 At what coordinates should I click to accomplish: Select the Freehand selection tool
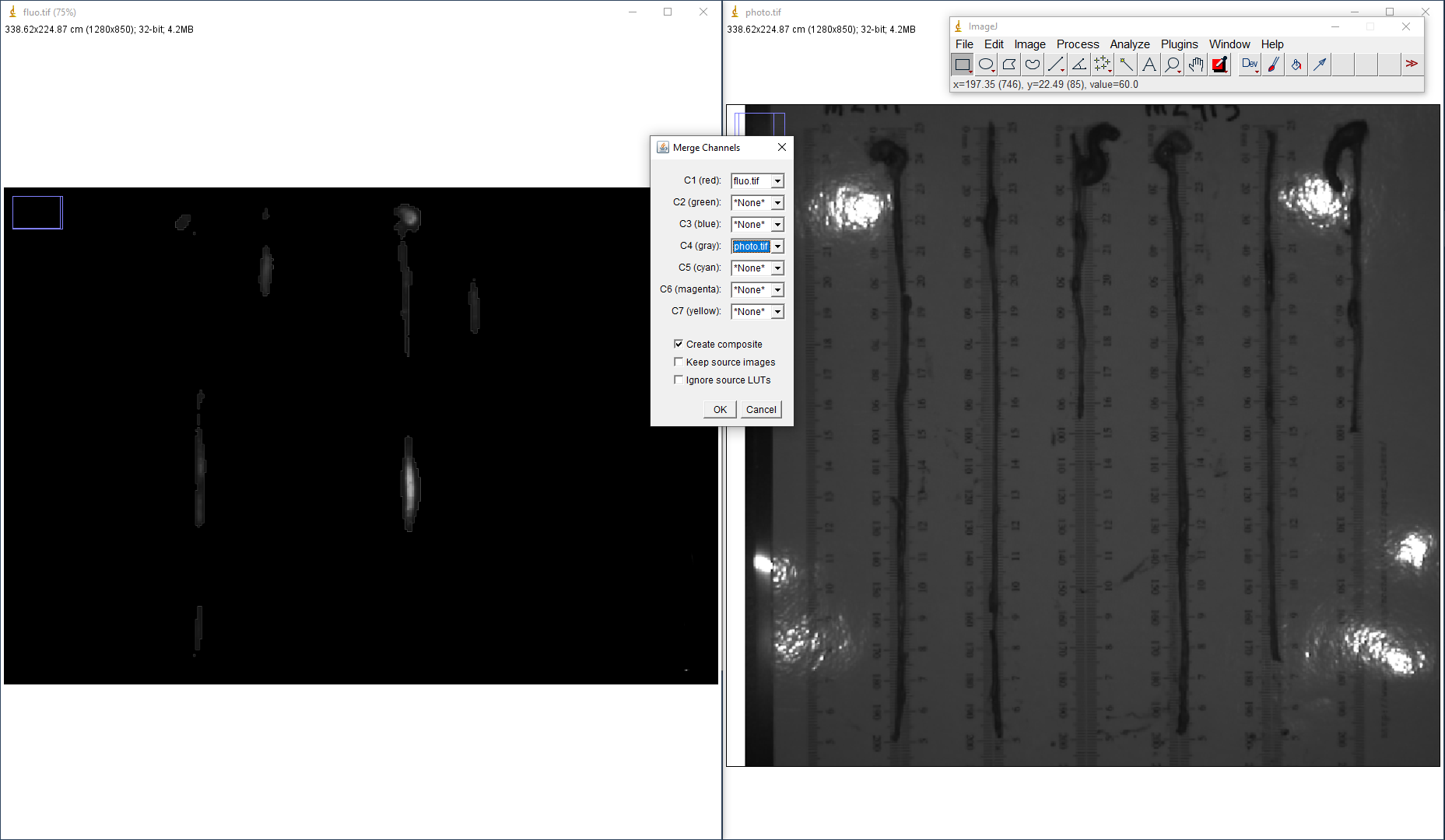(1033, 65)
